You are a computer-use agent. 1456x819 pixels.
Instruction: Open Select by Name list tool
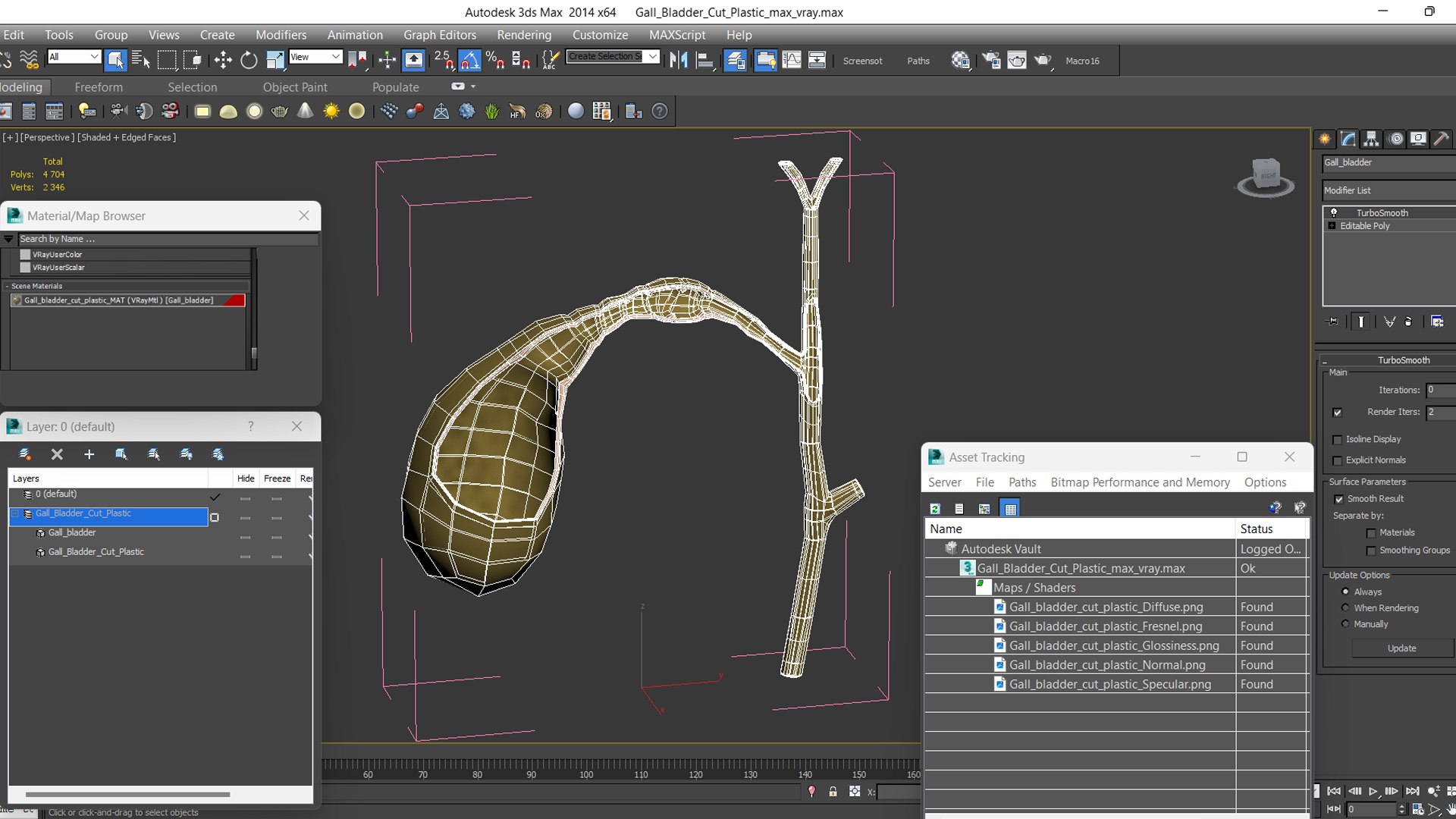click(x=141, y=61)
